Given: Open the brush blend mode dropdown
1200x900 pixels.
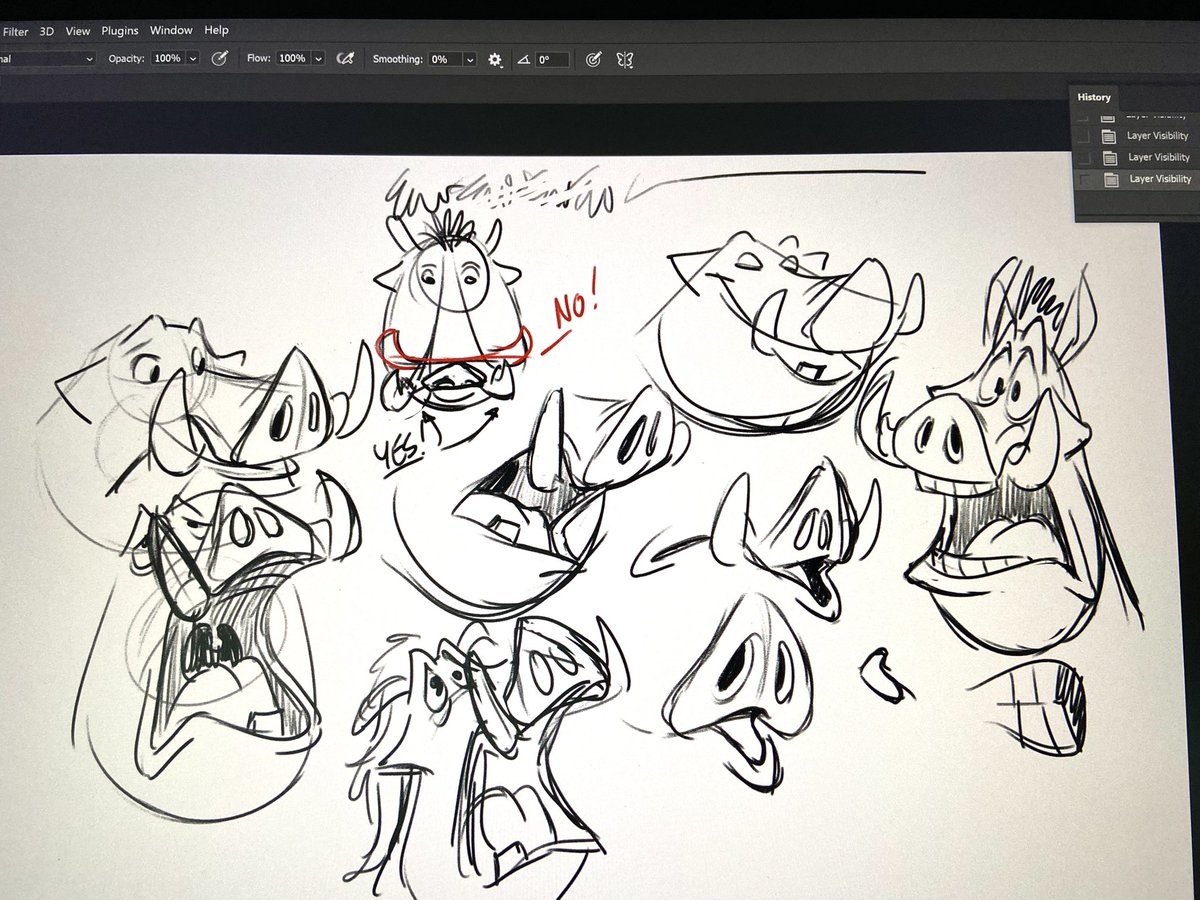Looking at the screenshot, I should (47, 59).
